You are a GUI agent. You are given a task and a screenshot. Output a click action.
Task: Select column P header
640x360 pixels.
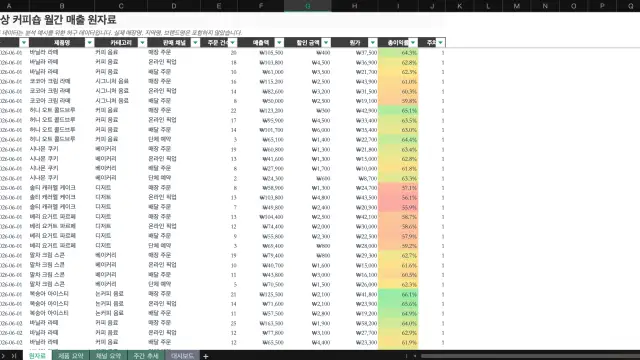pos(602,6)
